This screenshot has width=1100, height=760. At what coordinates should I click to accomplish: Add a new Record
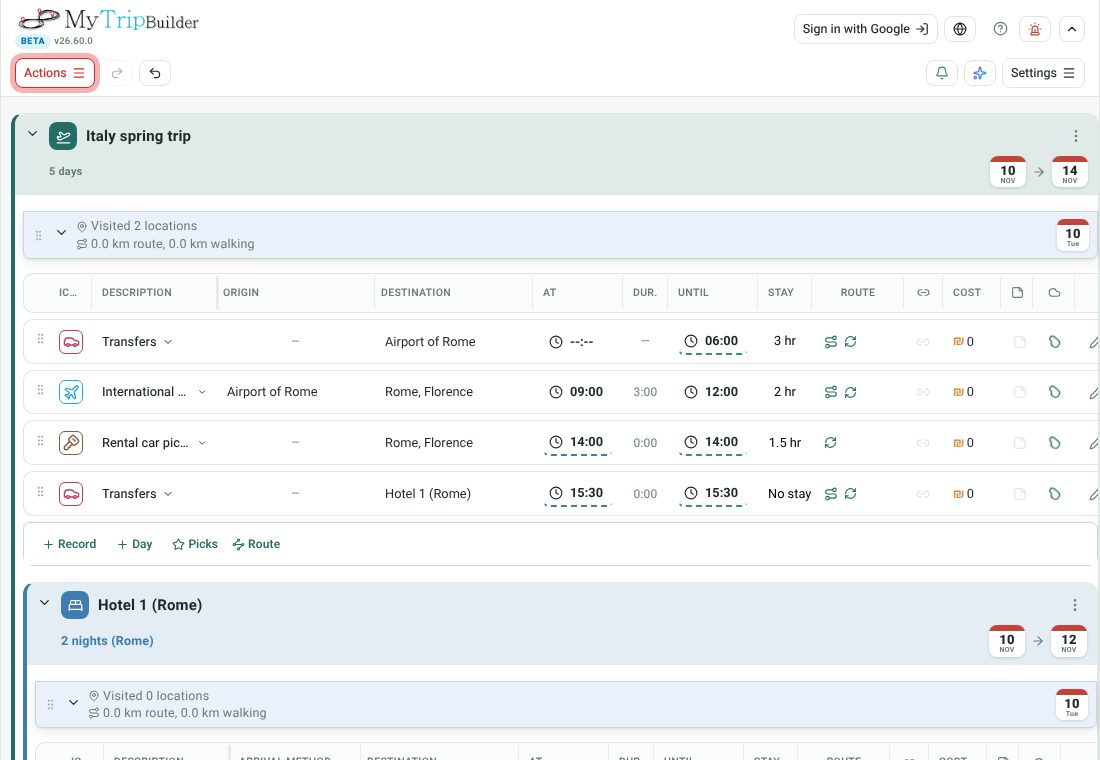[69, 544]
